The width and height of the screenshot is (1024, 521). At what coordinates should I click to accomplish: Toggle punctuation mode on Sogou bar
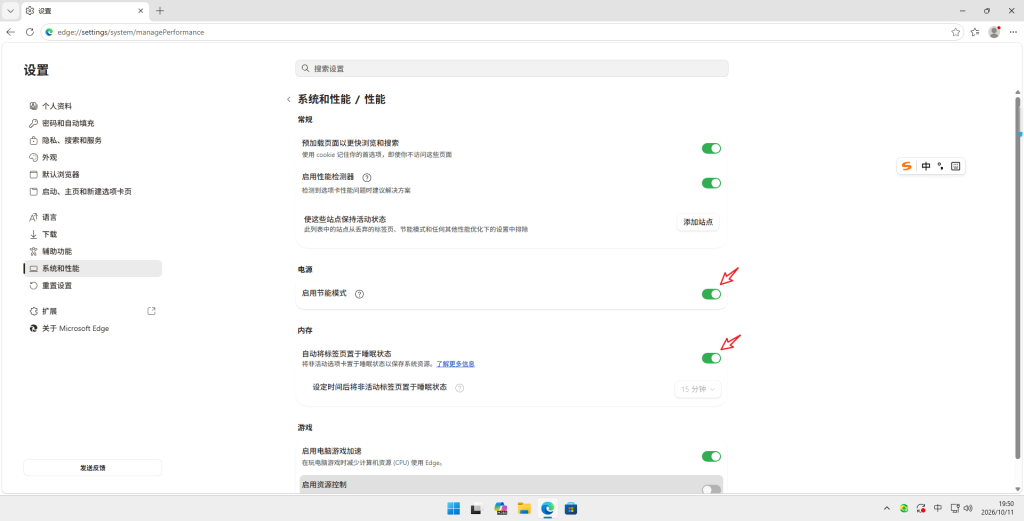[940, 166]
